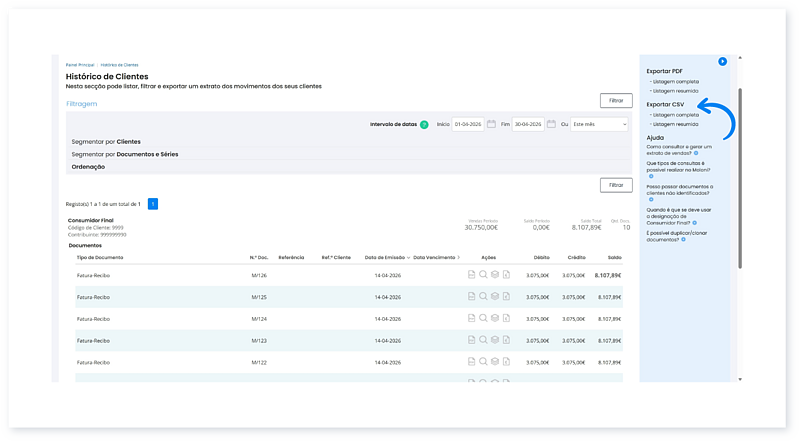Click the magnifier icon for document M/122
The width and height of the screenshot is (800, 442).
pos(483,362)
